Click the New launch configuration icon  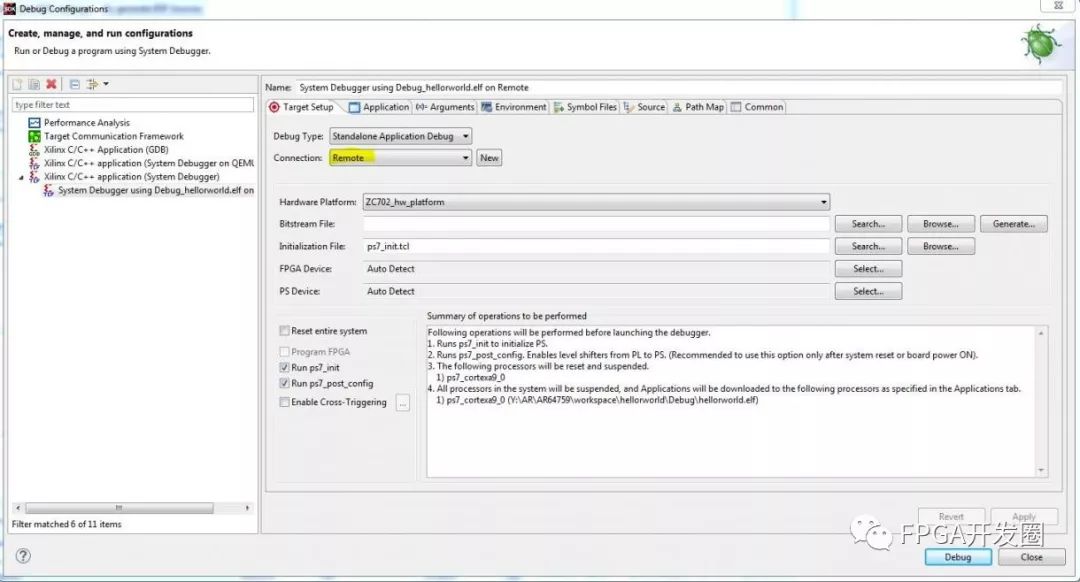pos(17,85)
